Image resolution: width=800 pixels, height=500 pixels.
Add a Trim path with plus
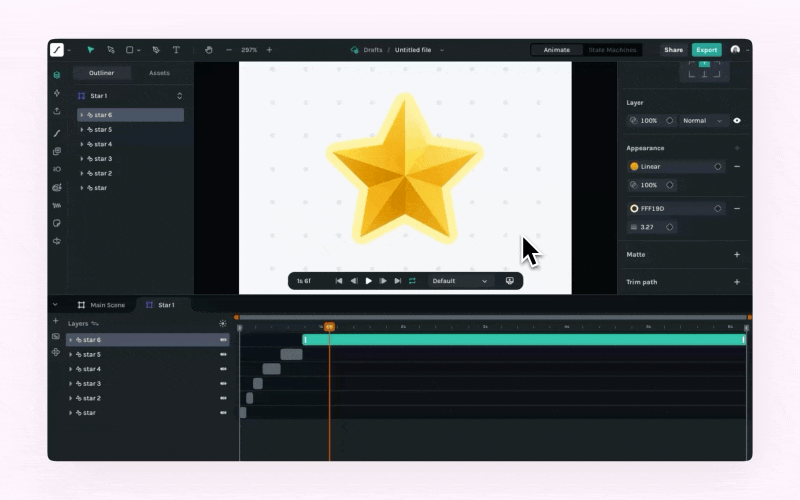click(x=737, y=282)
